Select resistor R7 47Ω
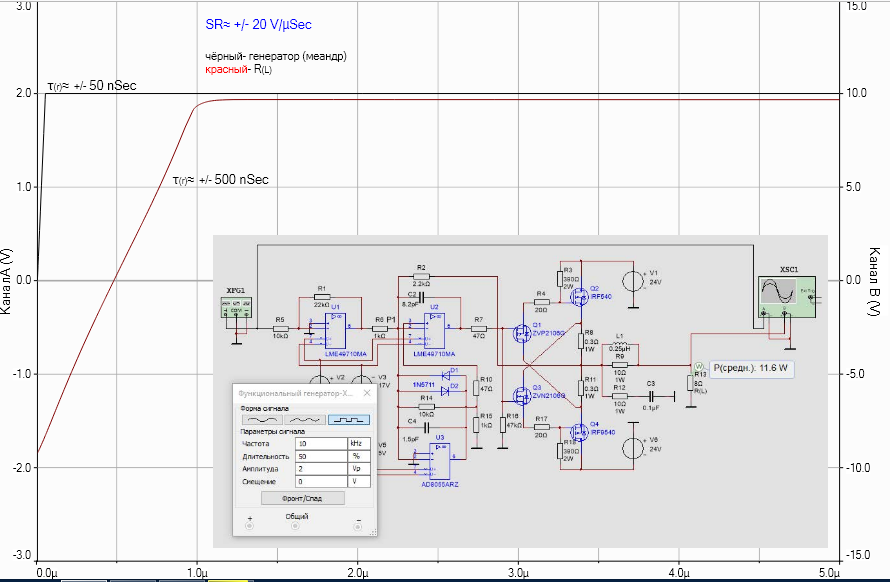Viewport: 890px width, 582px height. click(x=479, y=328)
